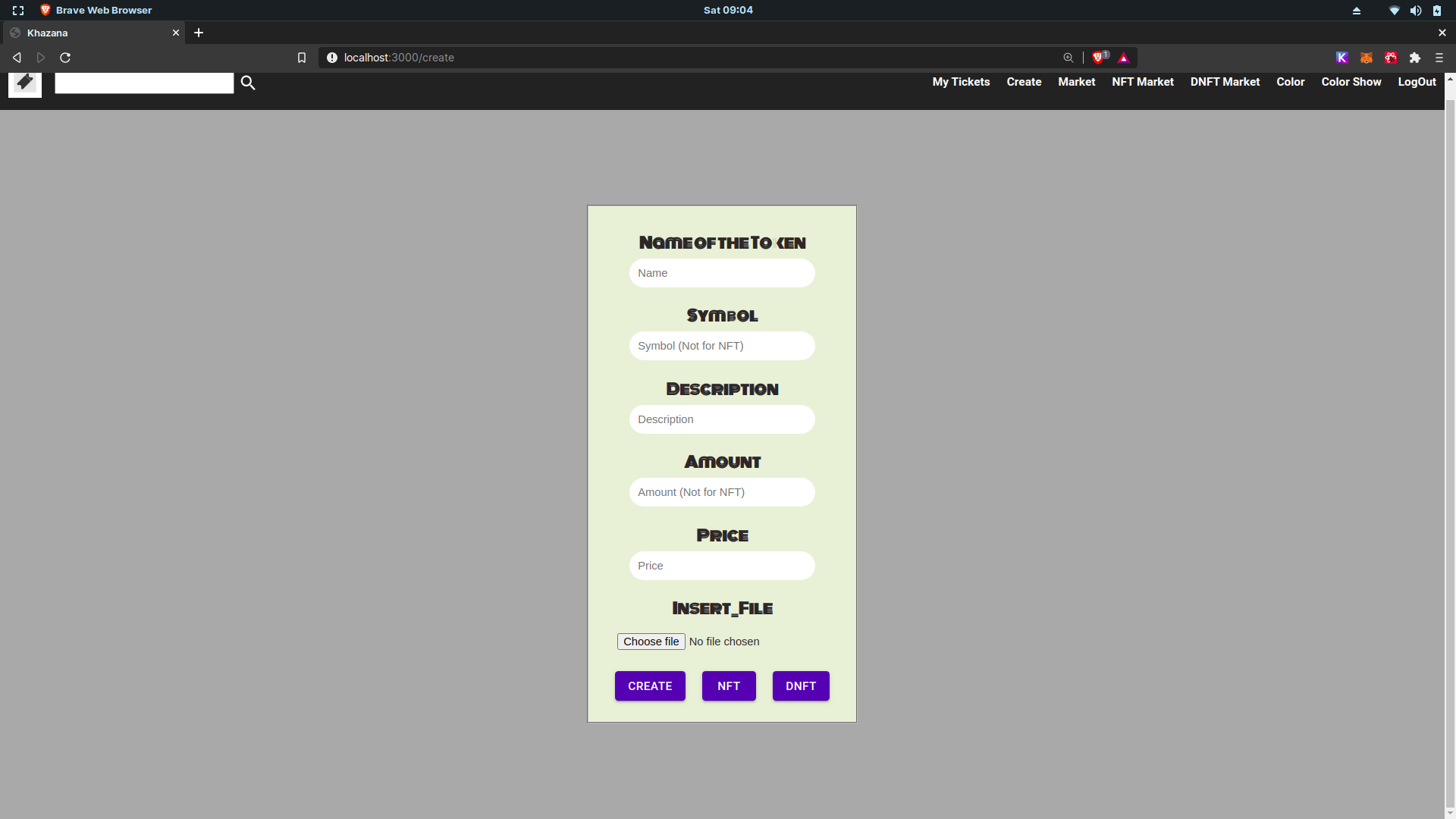Open new tab with plus button

(x=199, y=33)
